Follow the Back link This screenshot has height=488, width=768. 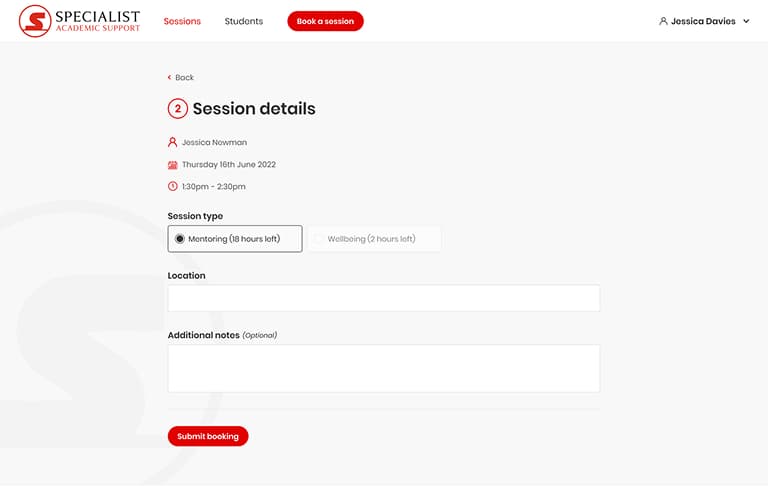coord(184,77)
